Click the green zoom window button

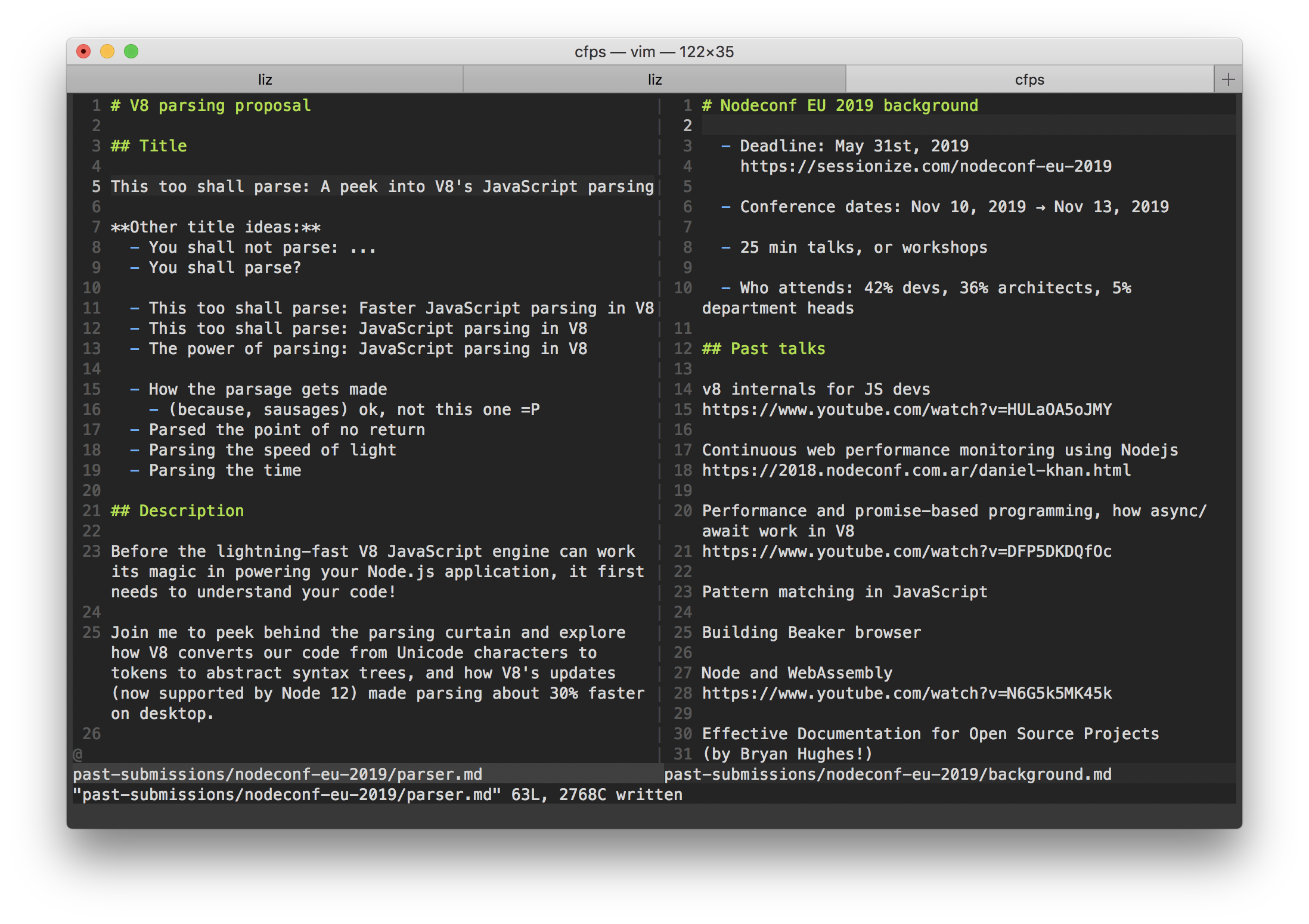click(131, 52)
